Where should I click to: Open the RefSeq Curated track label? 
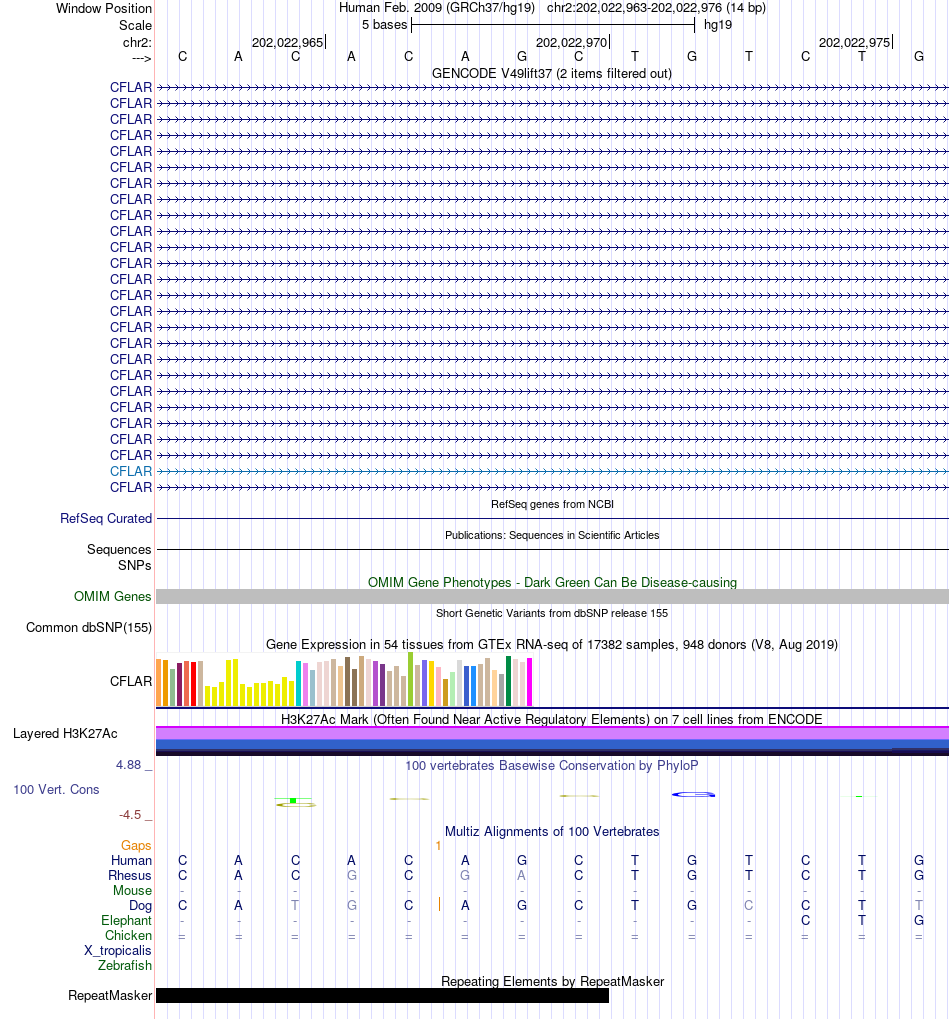pos(106,519)
